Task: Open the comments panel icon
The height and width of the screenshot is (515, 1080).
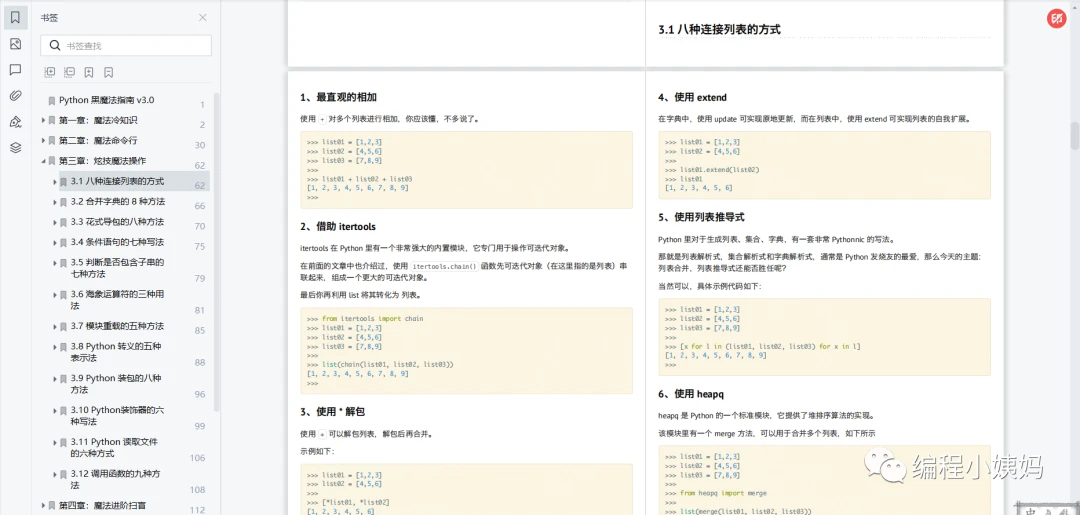Action: click(x=16, y=70)
